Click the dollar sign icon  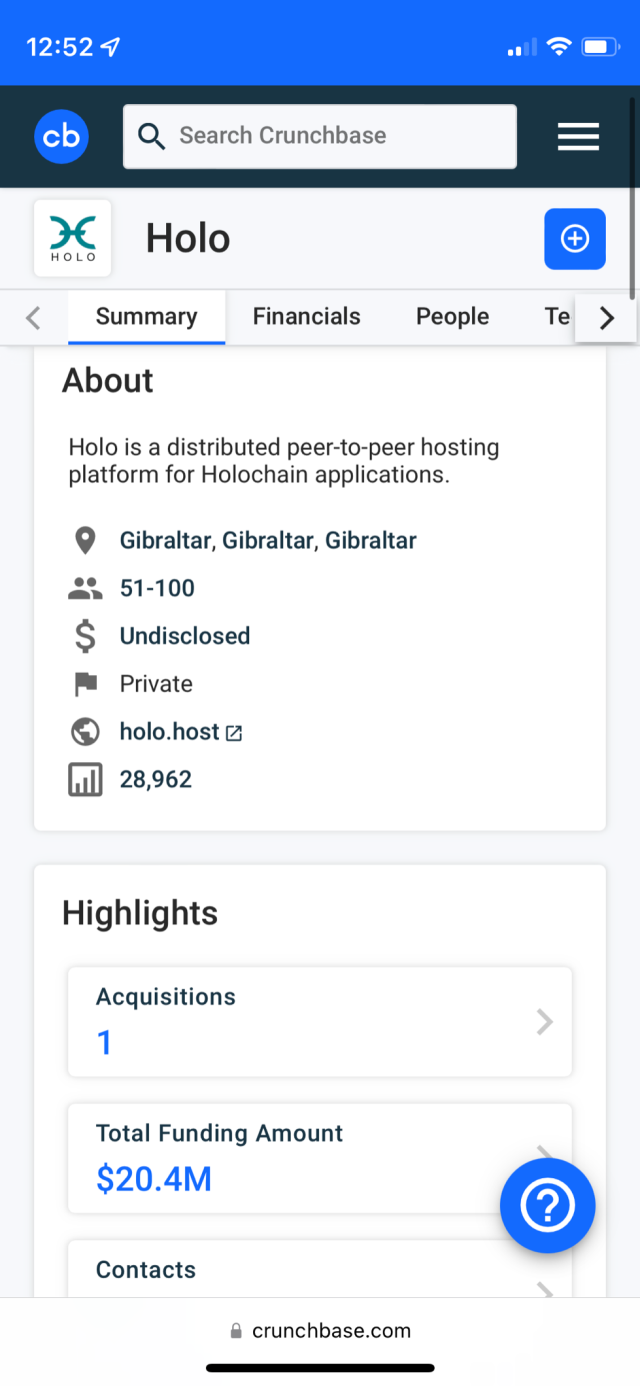85,636
